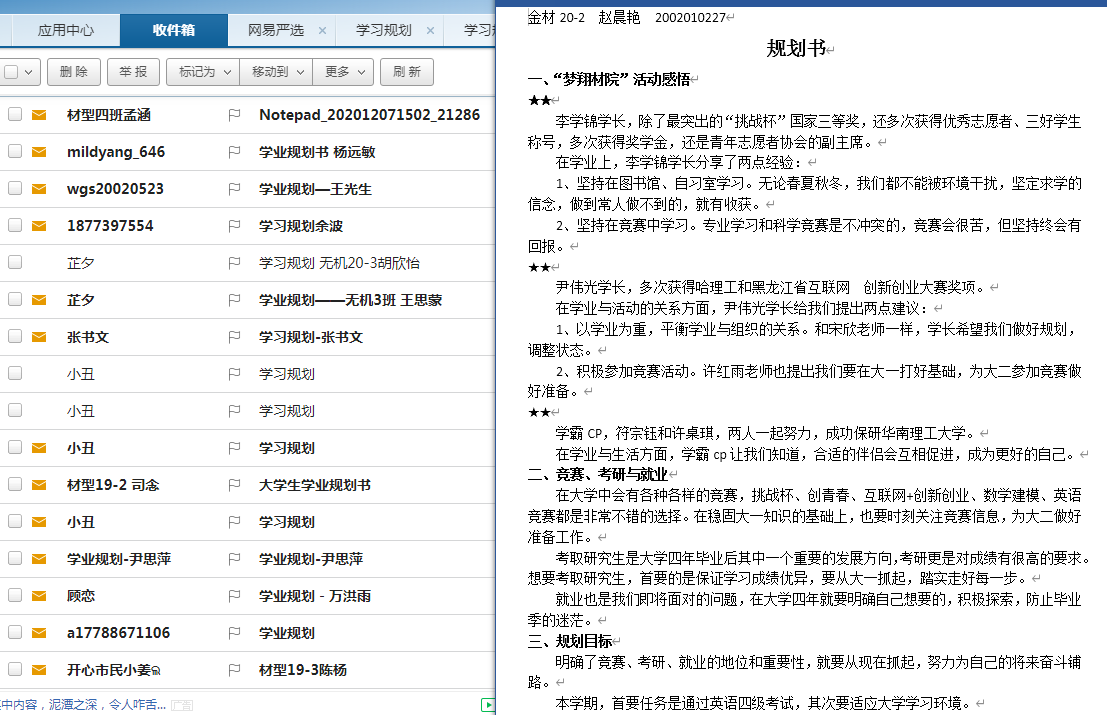
Task: Close the 网易严选 tab
Action: pyautogui.click(x=322, y=30)
